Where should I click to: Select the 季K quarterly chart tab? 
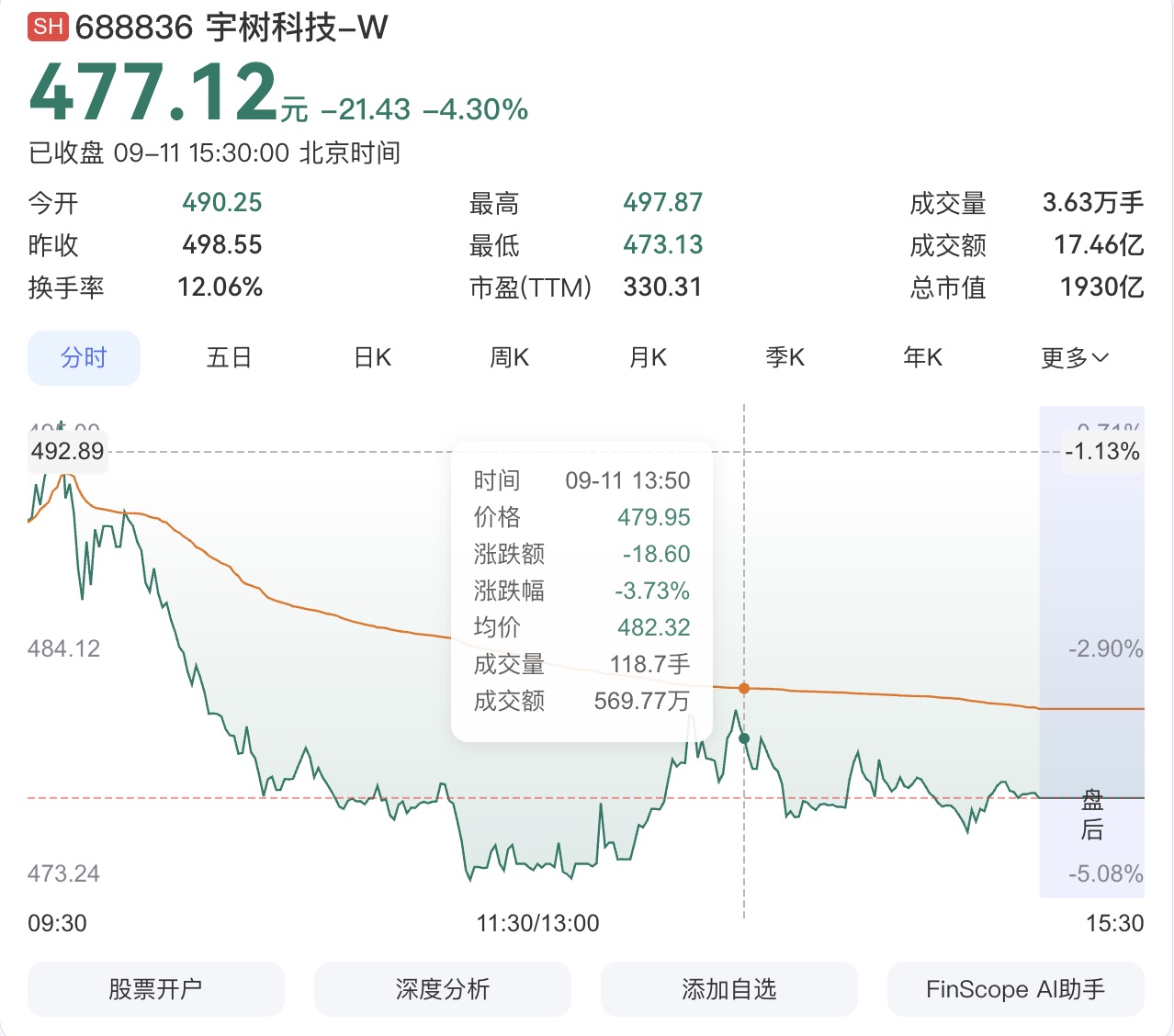pyautogui.click(x=785, y=357)
